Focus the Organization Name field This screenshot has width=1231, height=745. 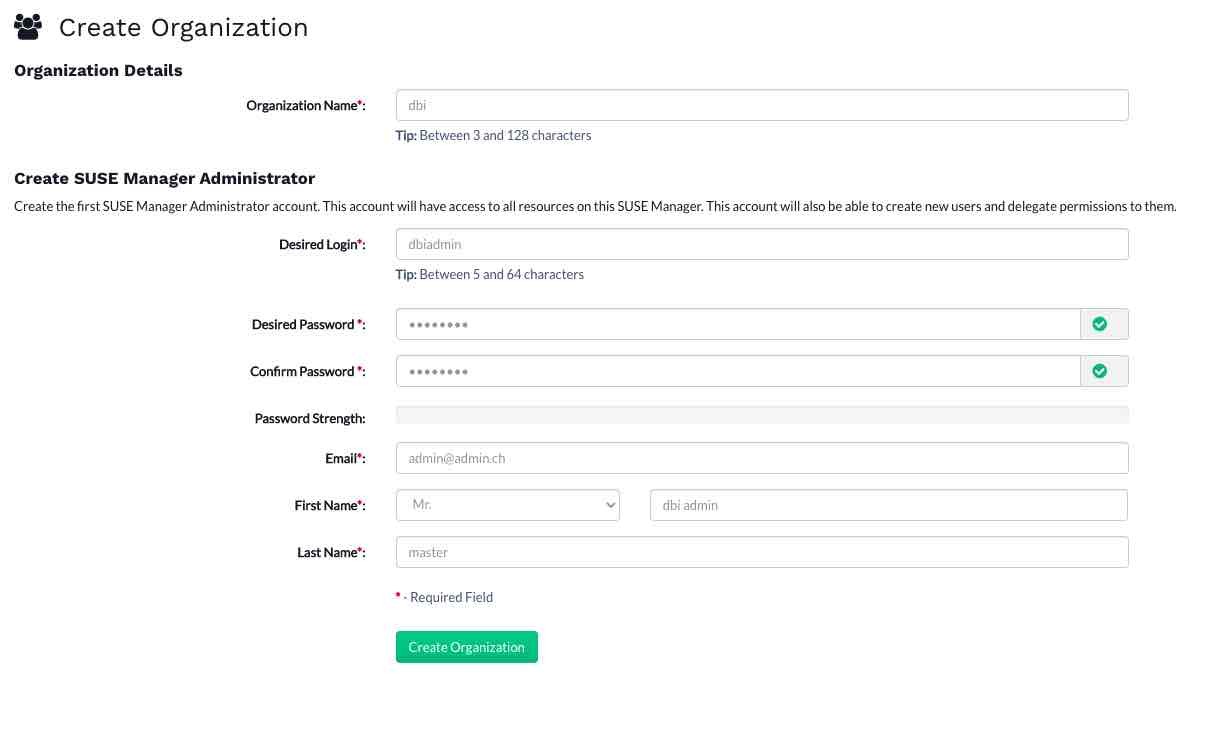[x=762, y=105]
